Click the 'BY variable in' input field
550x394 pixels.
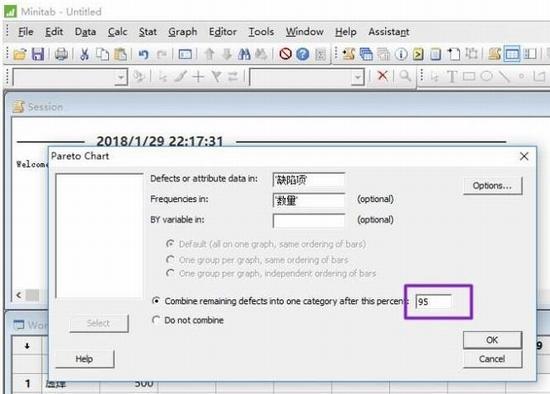308,221
